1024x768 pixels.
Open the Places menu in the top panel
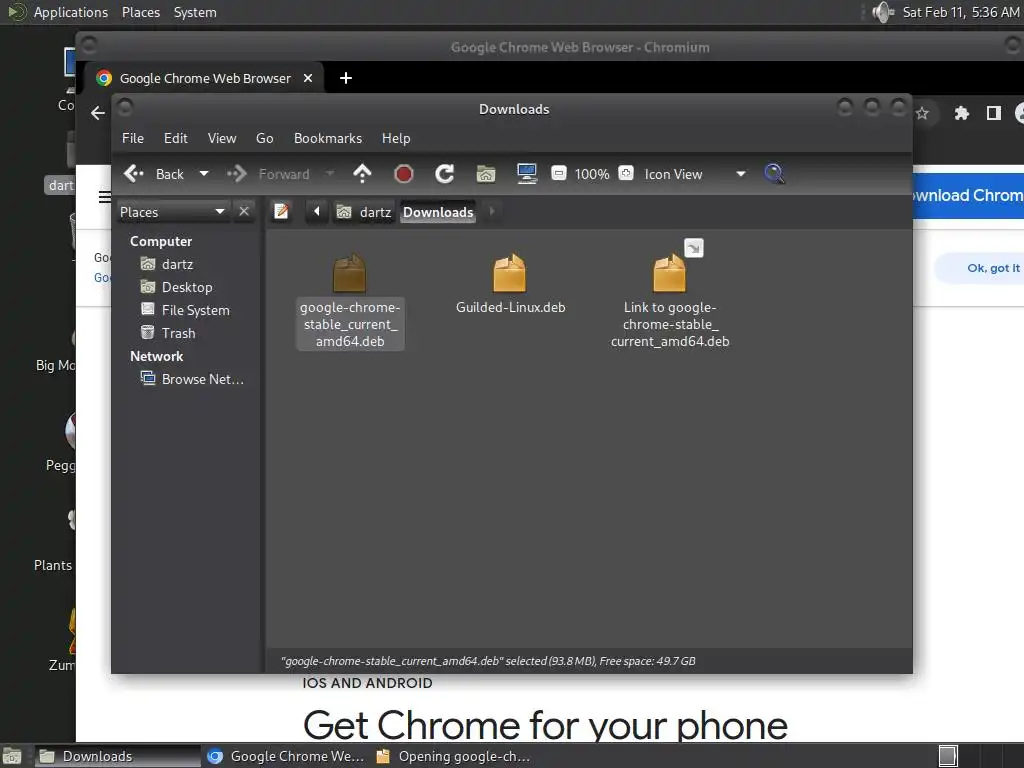pos(141,12)
